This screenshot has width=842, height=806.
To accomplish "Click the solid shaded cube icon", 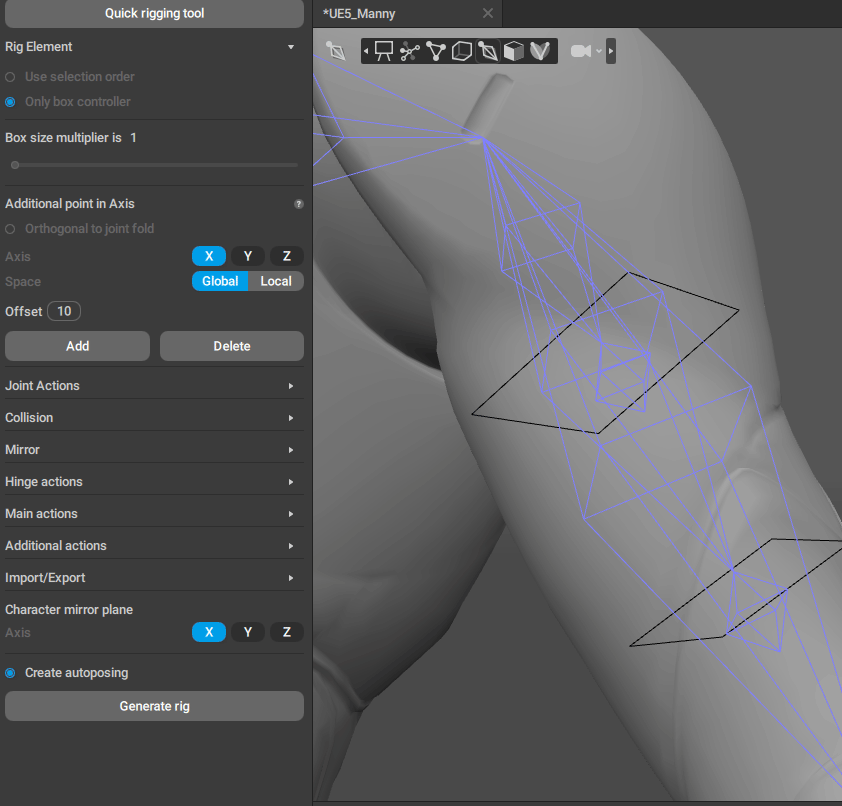I will (x=513, y=51).
